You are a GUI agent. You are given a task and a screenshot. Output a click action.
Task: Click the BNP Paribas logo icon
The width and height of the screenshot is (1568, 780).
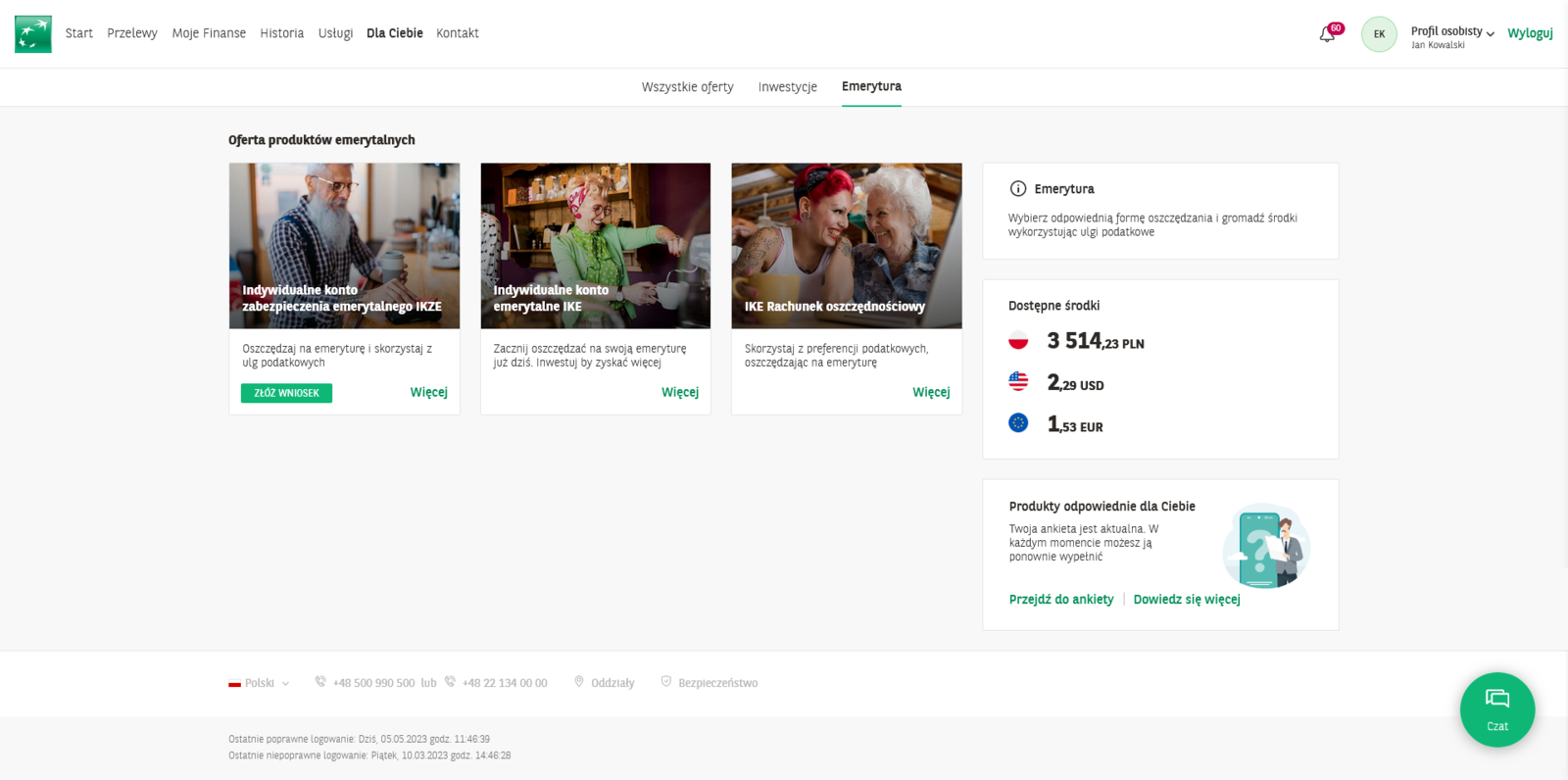click(x=33, y=34)
